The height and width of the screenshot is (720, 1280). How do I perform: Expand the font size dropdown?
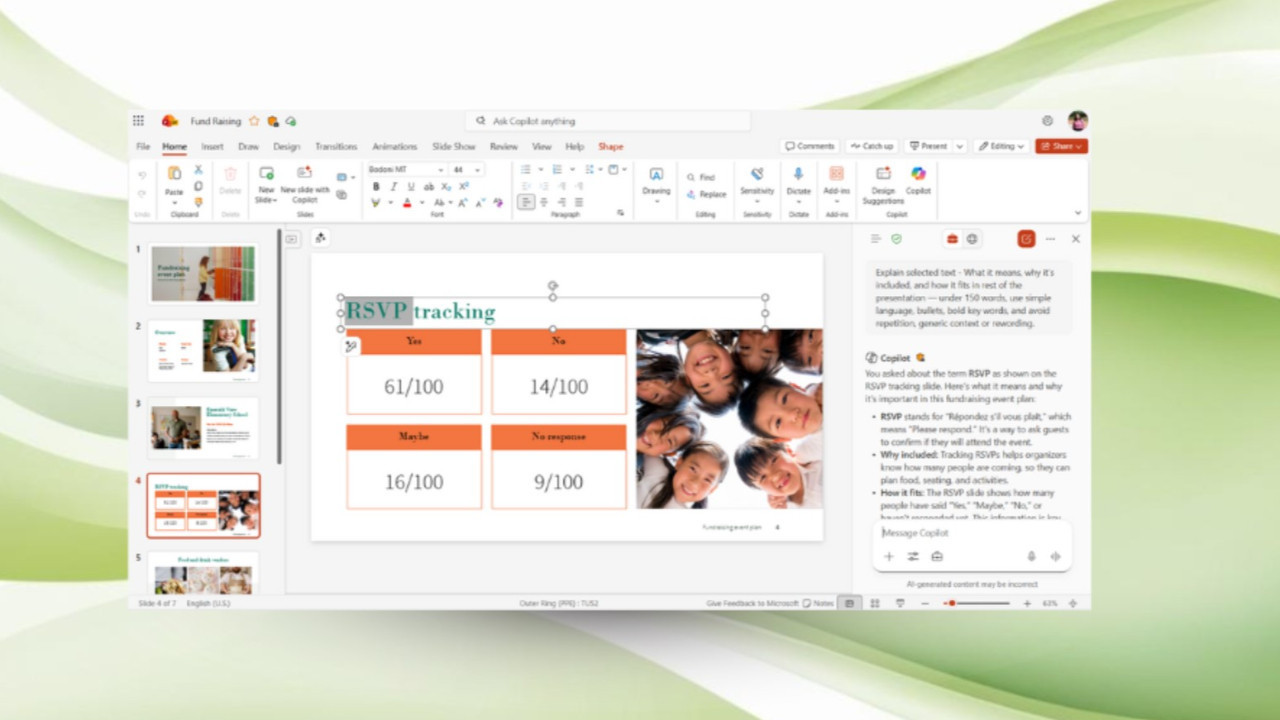[x=477, y=170]
